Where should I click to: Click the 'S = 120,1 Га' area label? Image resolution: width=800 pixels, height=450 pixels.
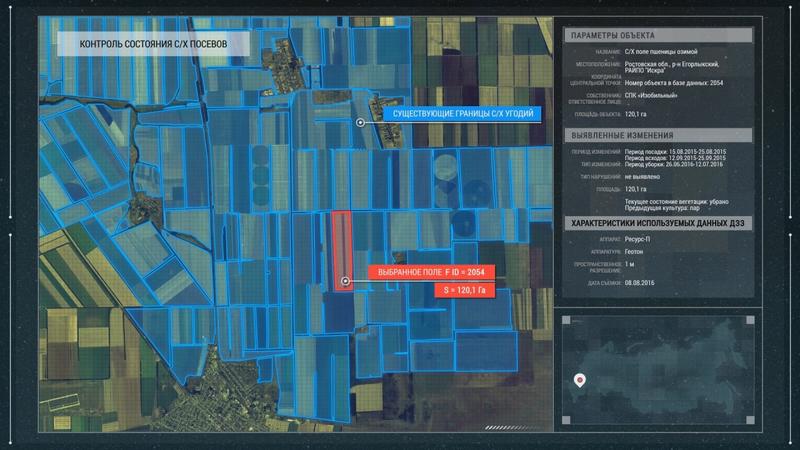coord(468,290)
